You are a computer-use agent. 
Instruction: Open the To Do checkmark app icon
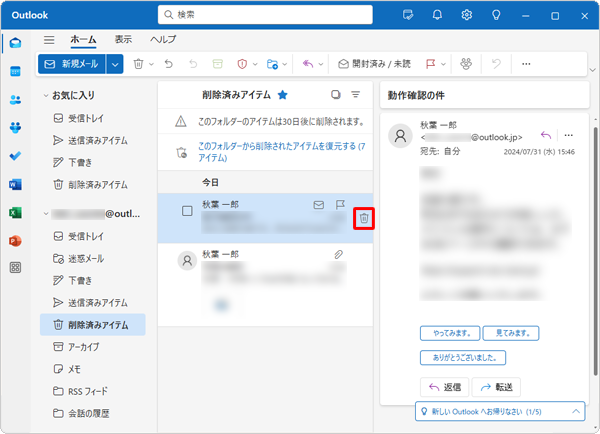(15, 156)
